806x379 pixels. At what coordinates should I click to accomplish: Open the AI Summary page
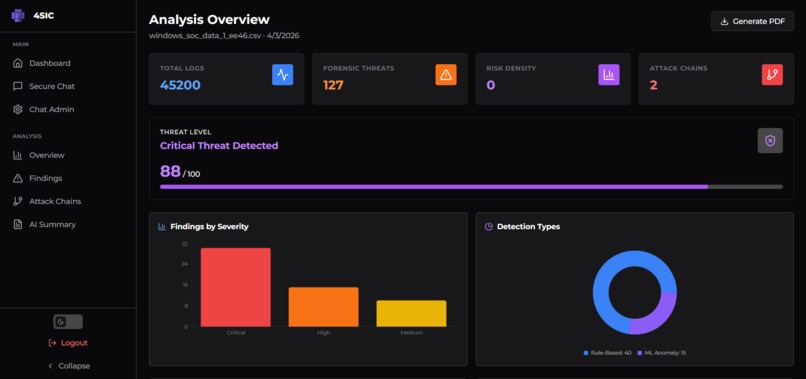[x=68, y=225]
